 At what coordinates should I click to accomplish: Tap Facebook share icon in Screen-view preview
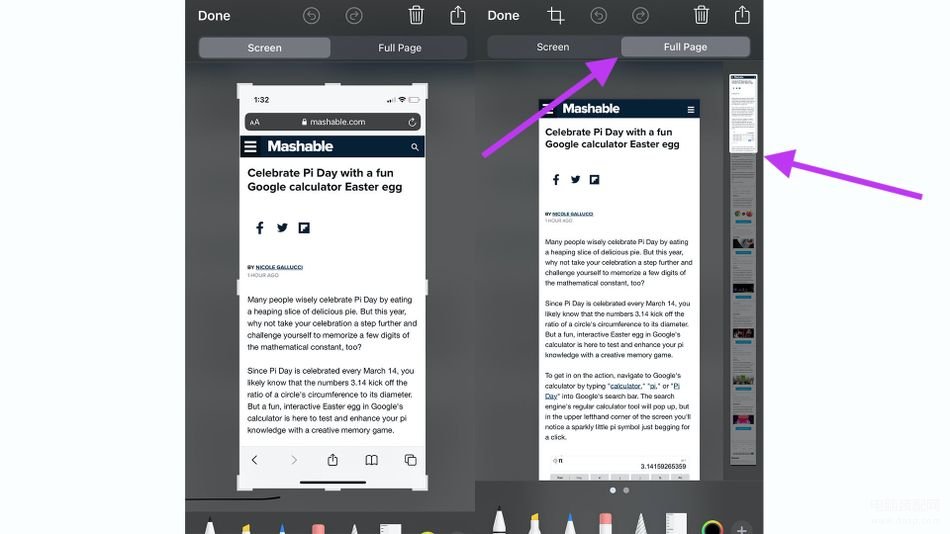point(259,228)
